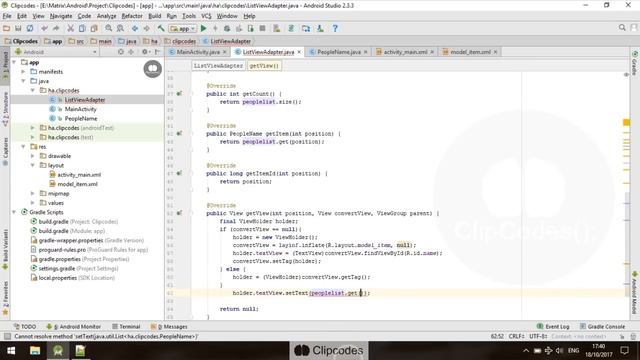Click the Synchronize toolbar icon
Screen dimensions: 640x360
30,29
